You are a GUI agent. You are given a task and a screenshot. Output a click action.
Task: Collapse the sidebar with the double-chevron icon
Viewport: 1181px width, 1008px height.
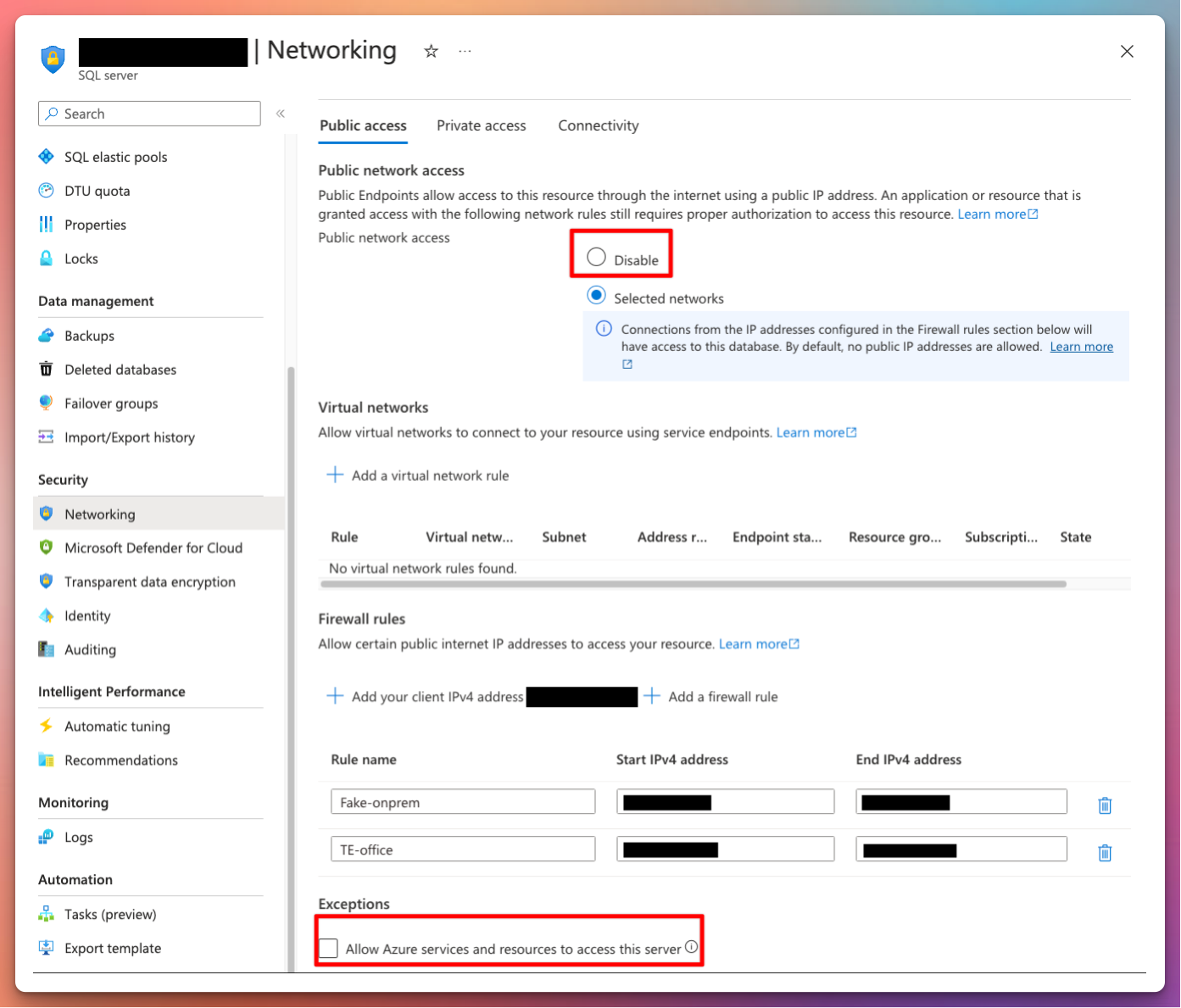pyautogui.click(x=281, y=114)
